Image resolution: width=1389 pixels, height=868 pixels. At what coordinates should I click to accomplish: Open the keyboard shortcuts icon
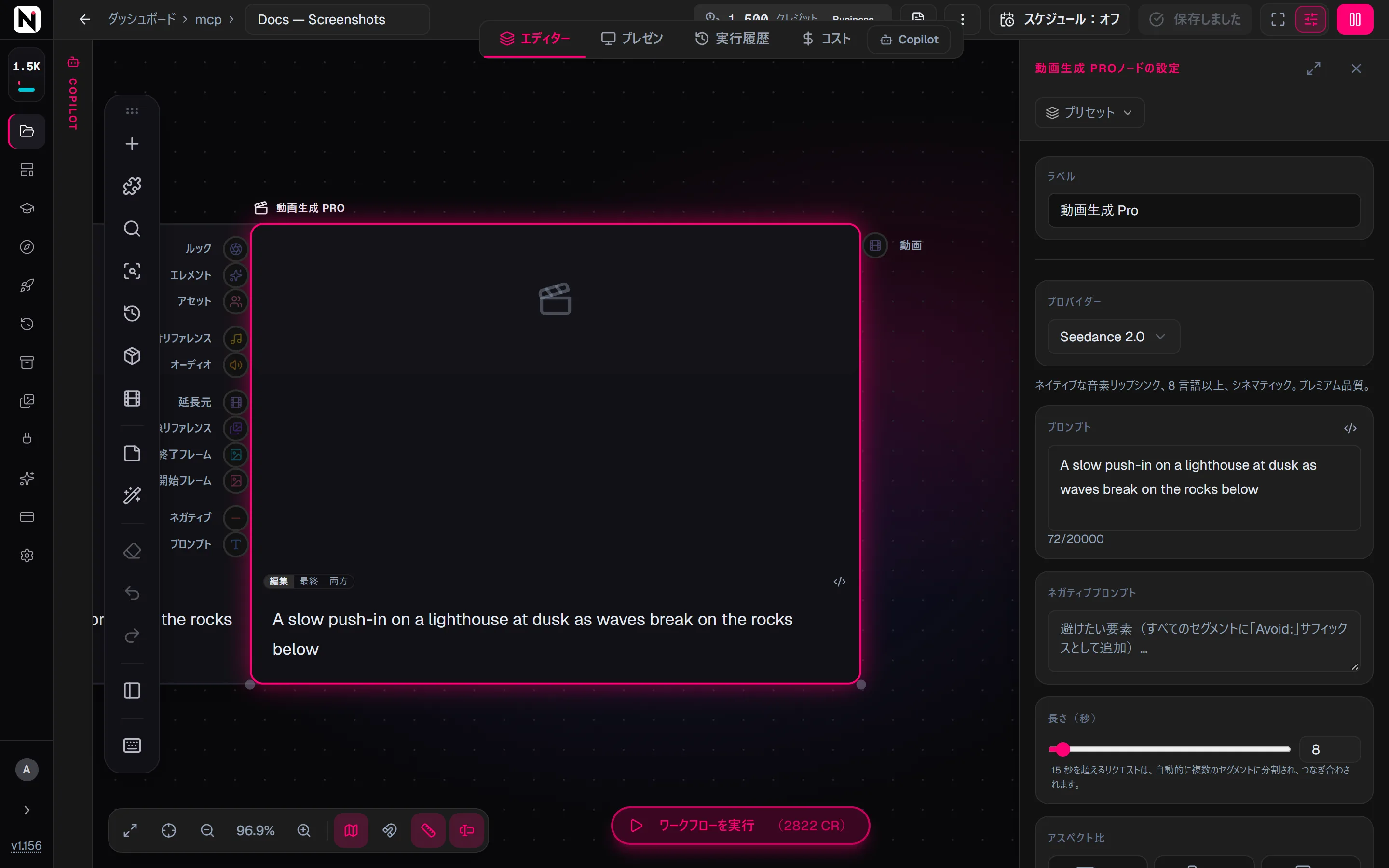click(132, 745)
